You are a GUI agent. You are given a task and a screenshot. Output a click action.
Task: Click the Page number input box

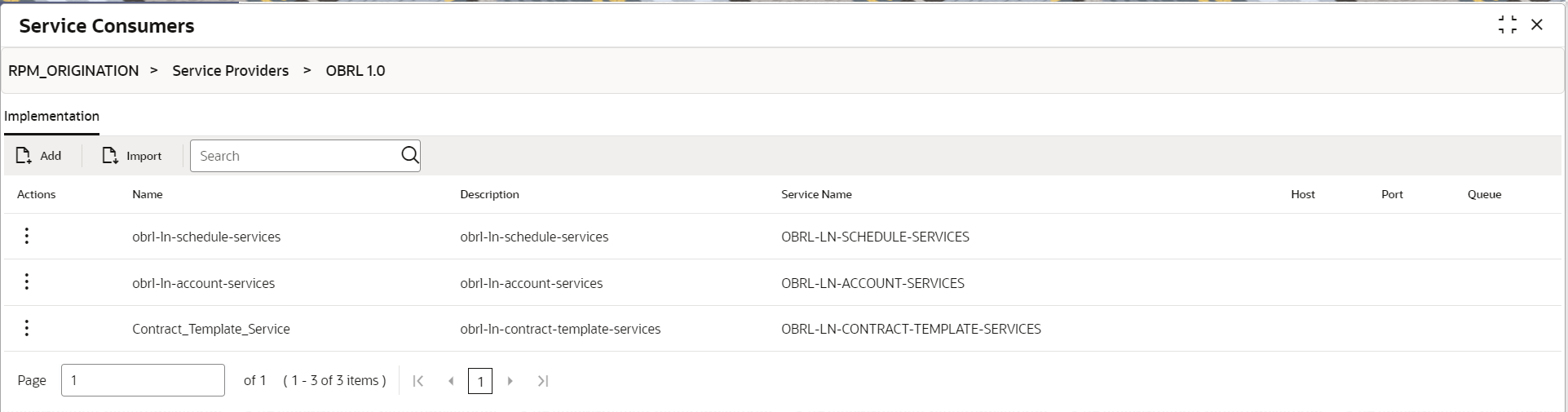click(x=143, y=380)
